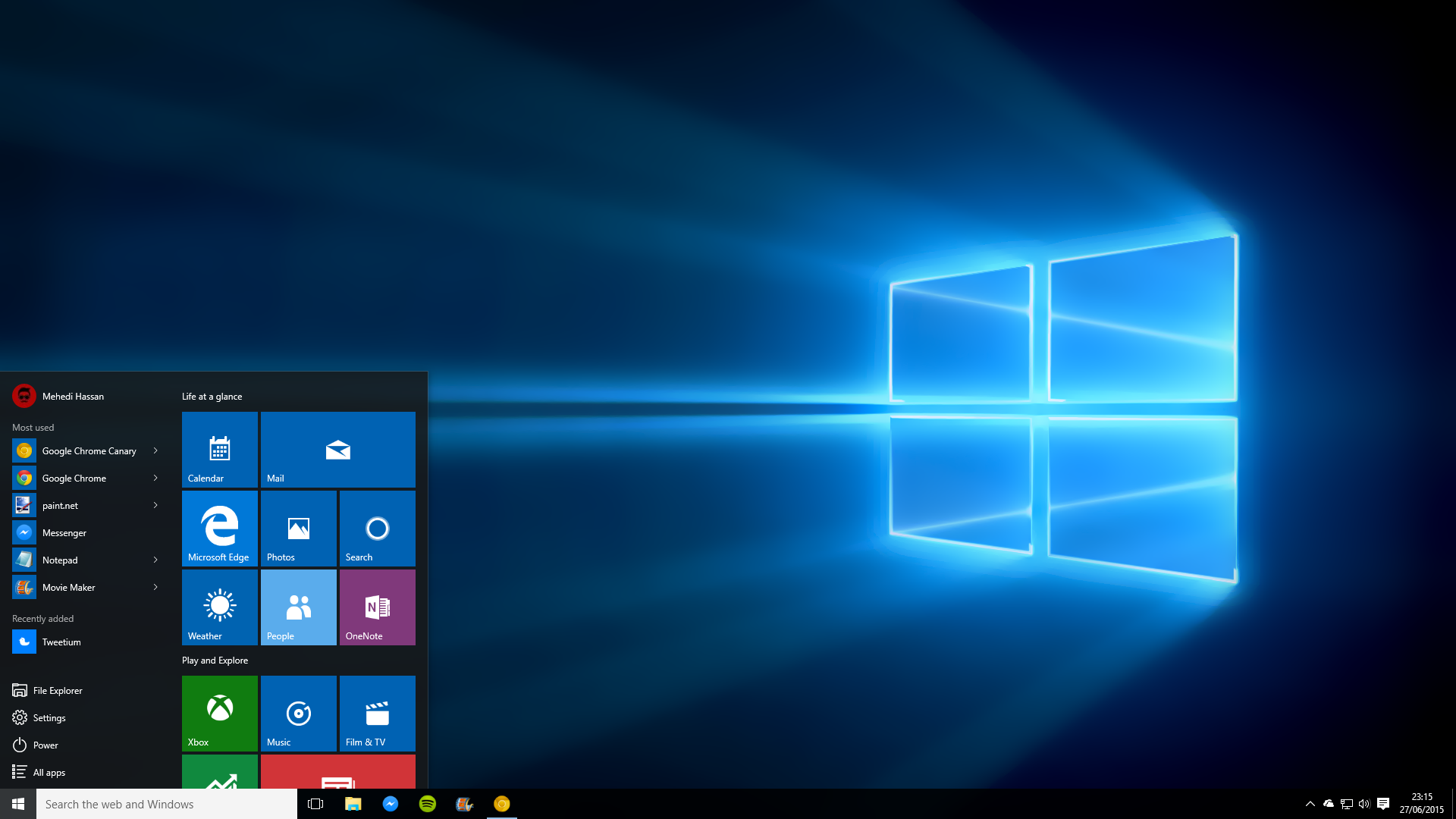Open the Music app tile

(298, 713)
